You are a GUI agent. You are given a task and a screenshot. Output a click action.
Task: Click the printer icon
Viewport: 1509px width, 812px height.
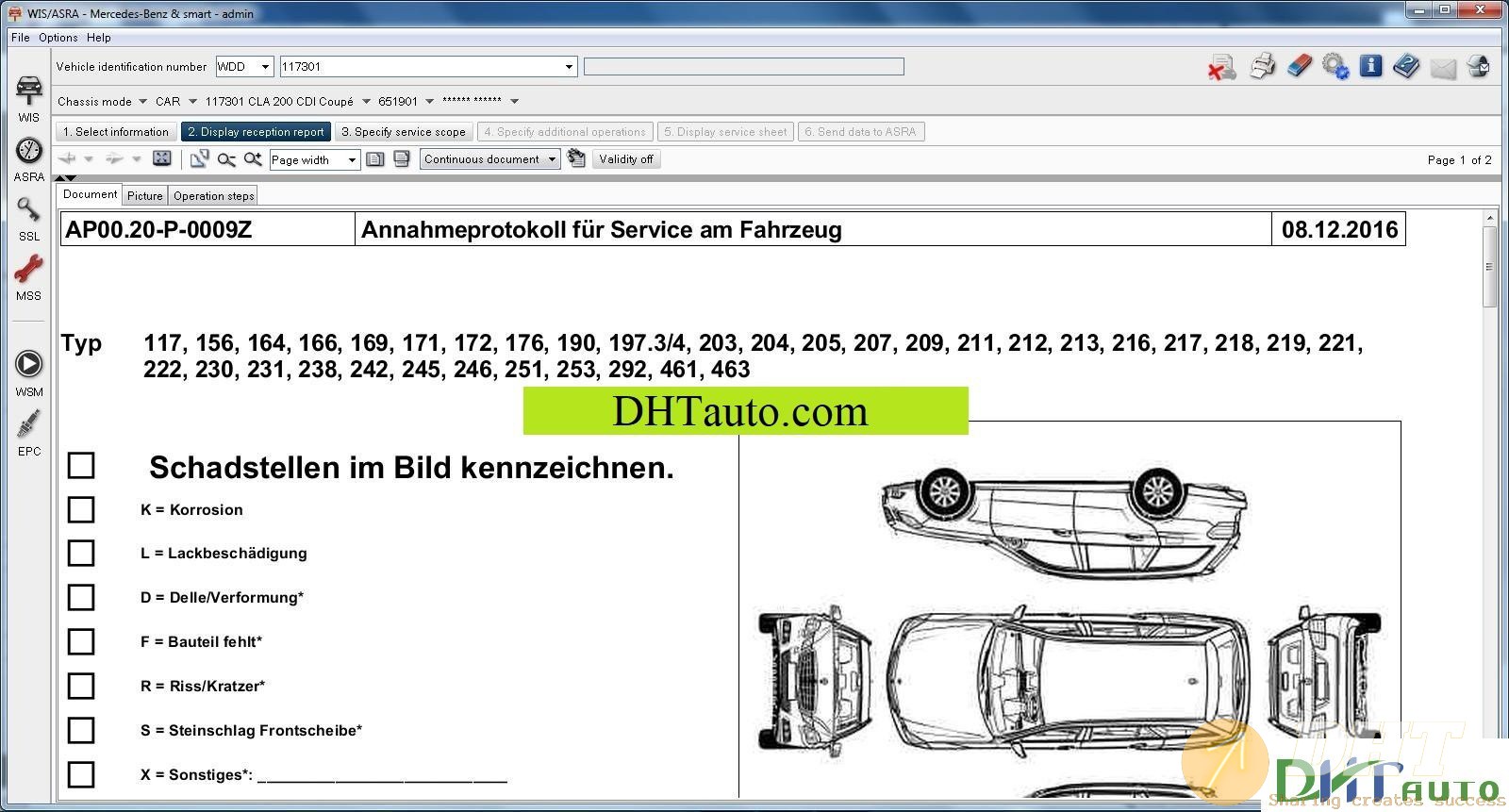pos(1262,66)
